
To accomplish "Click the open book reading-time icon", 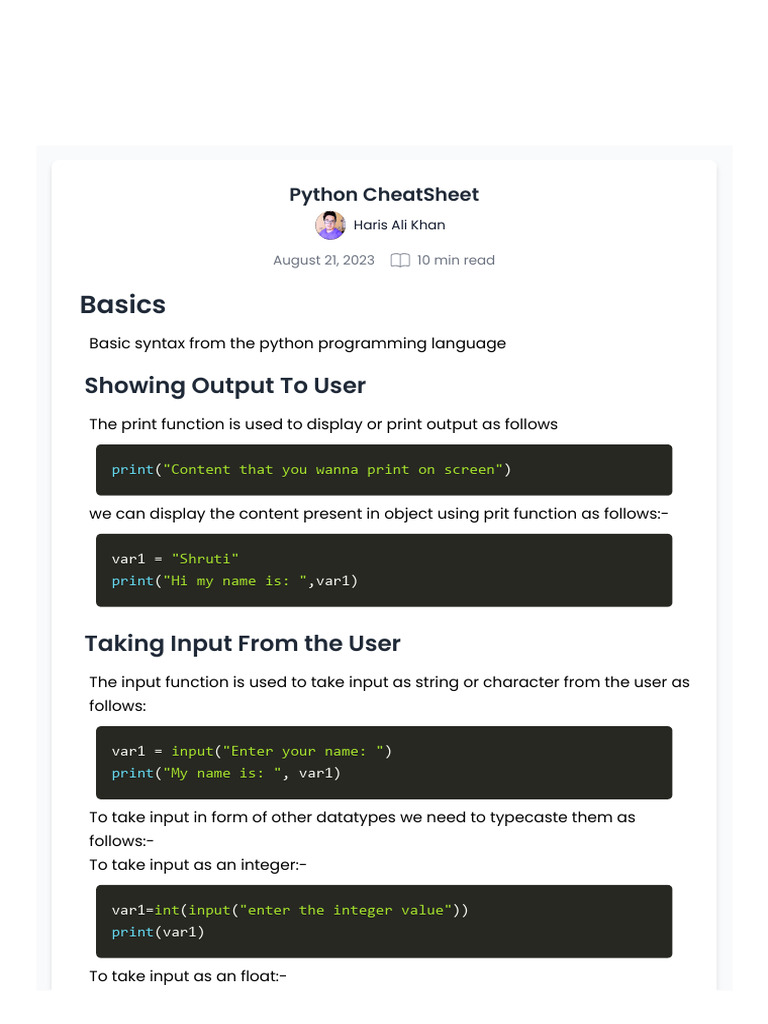I will click(x=400, y=261).
